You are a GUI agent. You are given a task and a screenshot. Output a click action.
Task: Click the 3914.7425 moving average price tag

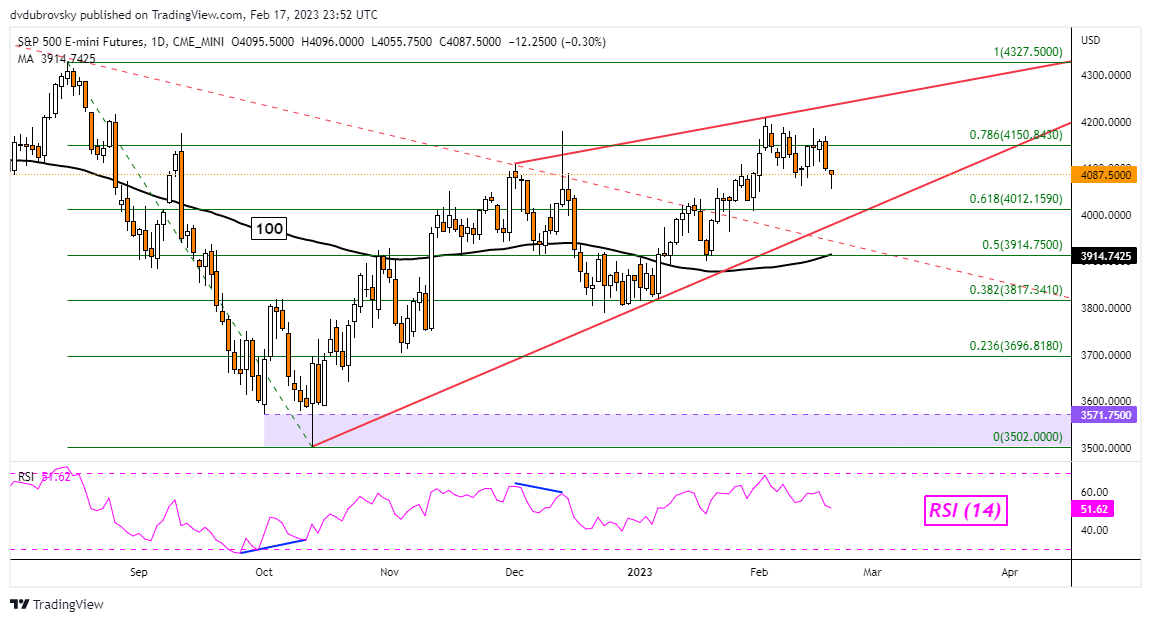(1105, 256)
